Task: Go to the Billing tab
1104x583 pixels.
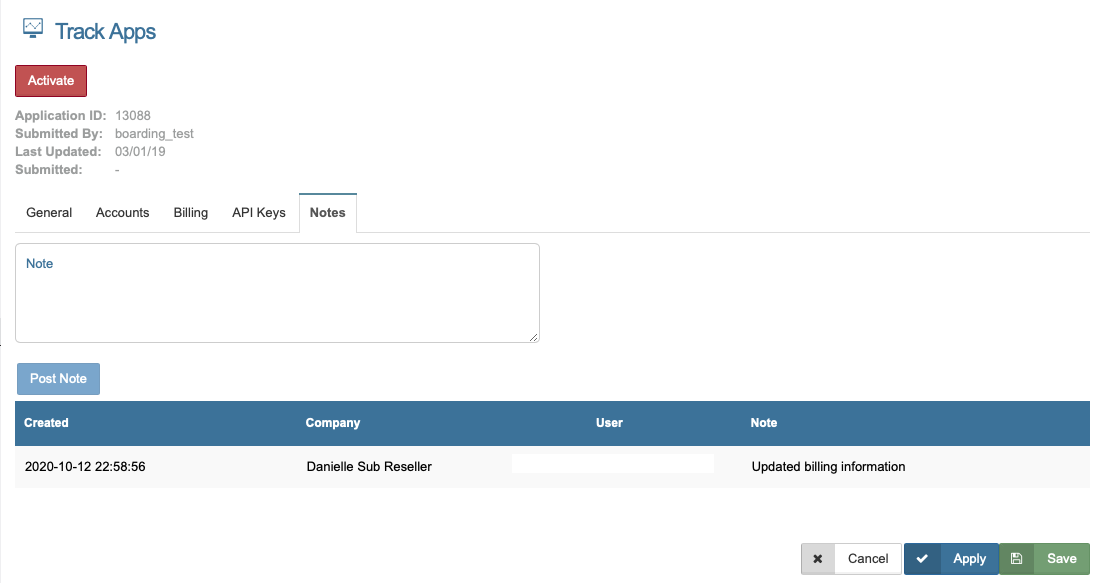Action: coord(190,213)
